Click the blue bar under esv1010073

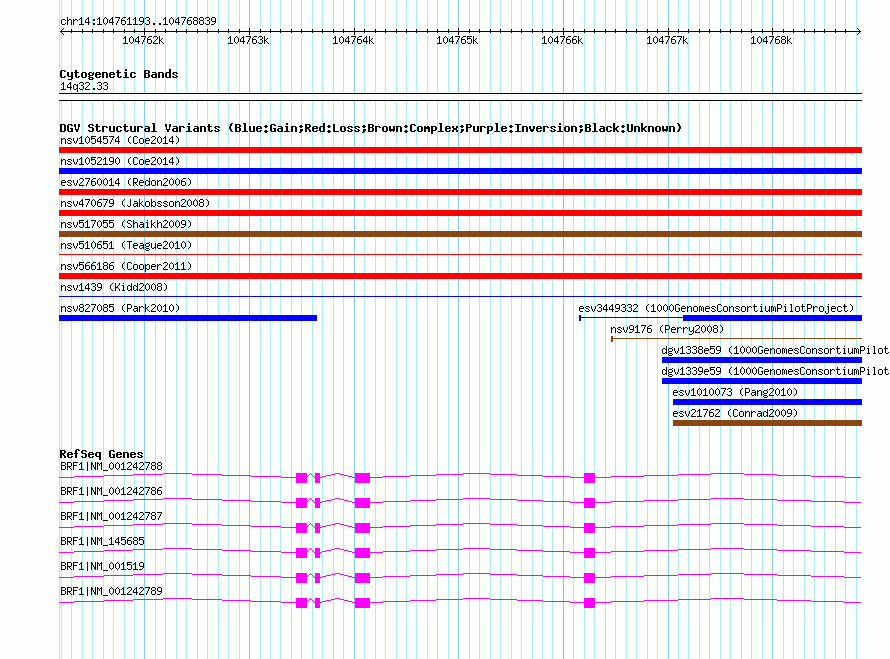(767, 402)
